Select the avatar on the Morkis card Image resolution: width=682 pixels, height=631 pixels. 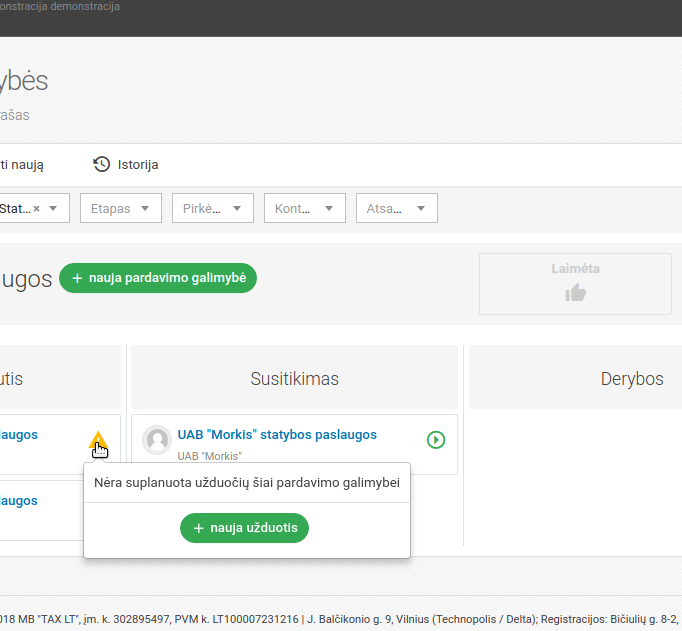click(x=157, y=440)
